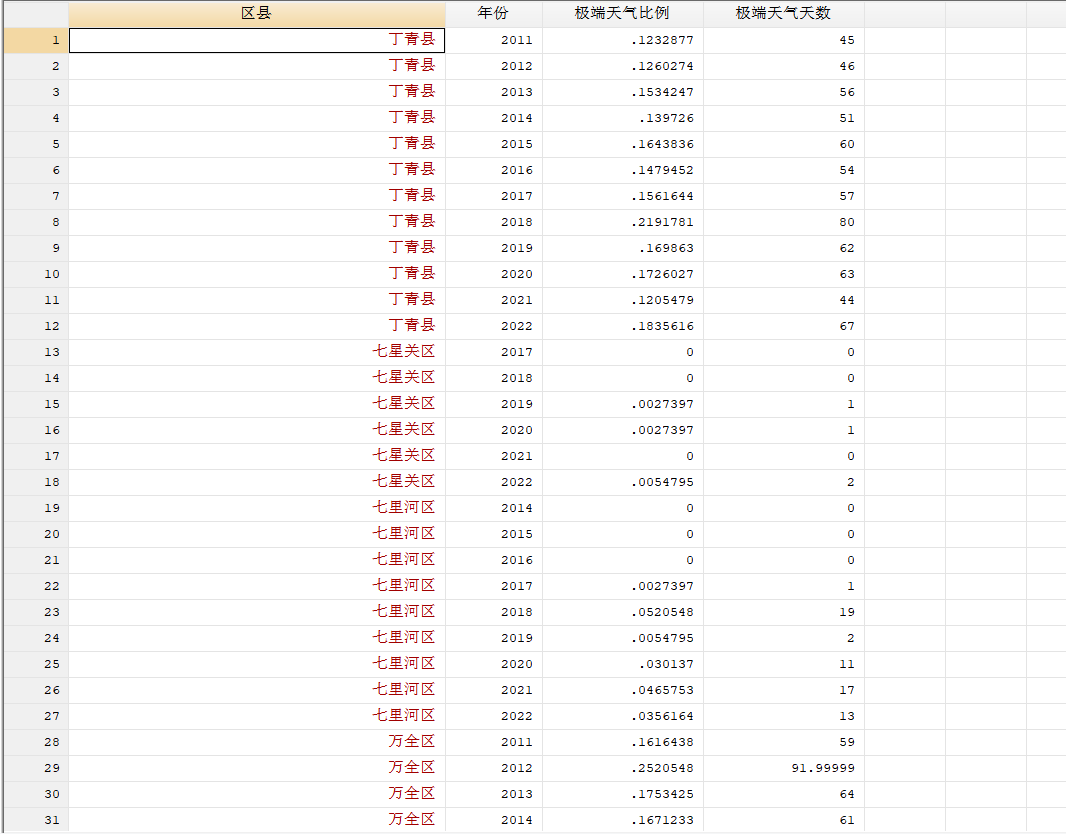
Task: Click the value .1643836 cell
Action: [623, 144]
